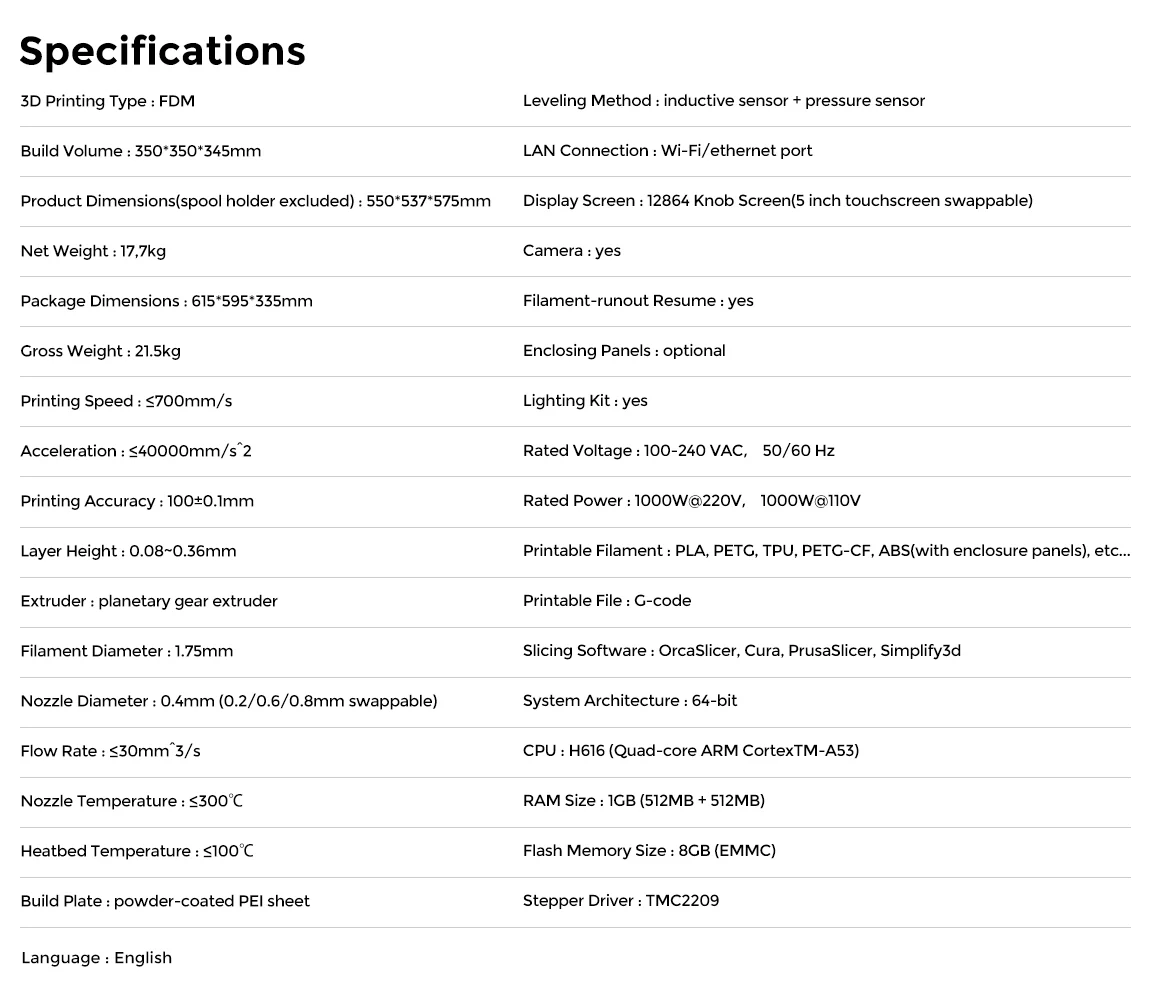Click the Nozzle Temperature ≤300℃ entry
The image size is (1150, 1002).
click(x=131, y=801)
